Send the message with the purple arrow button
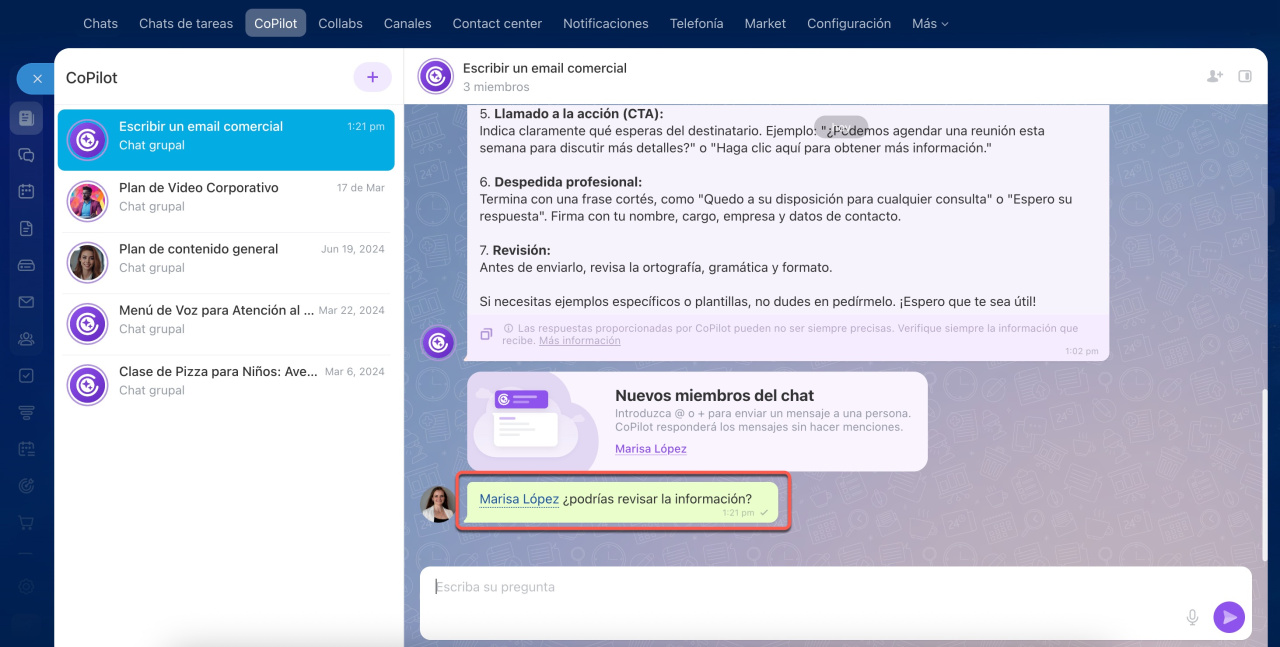The image size is (1280, 647). point(1229,617)
